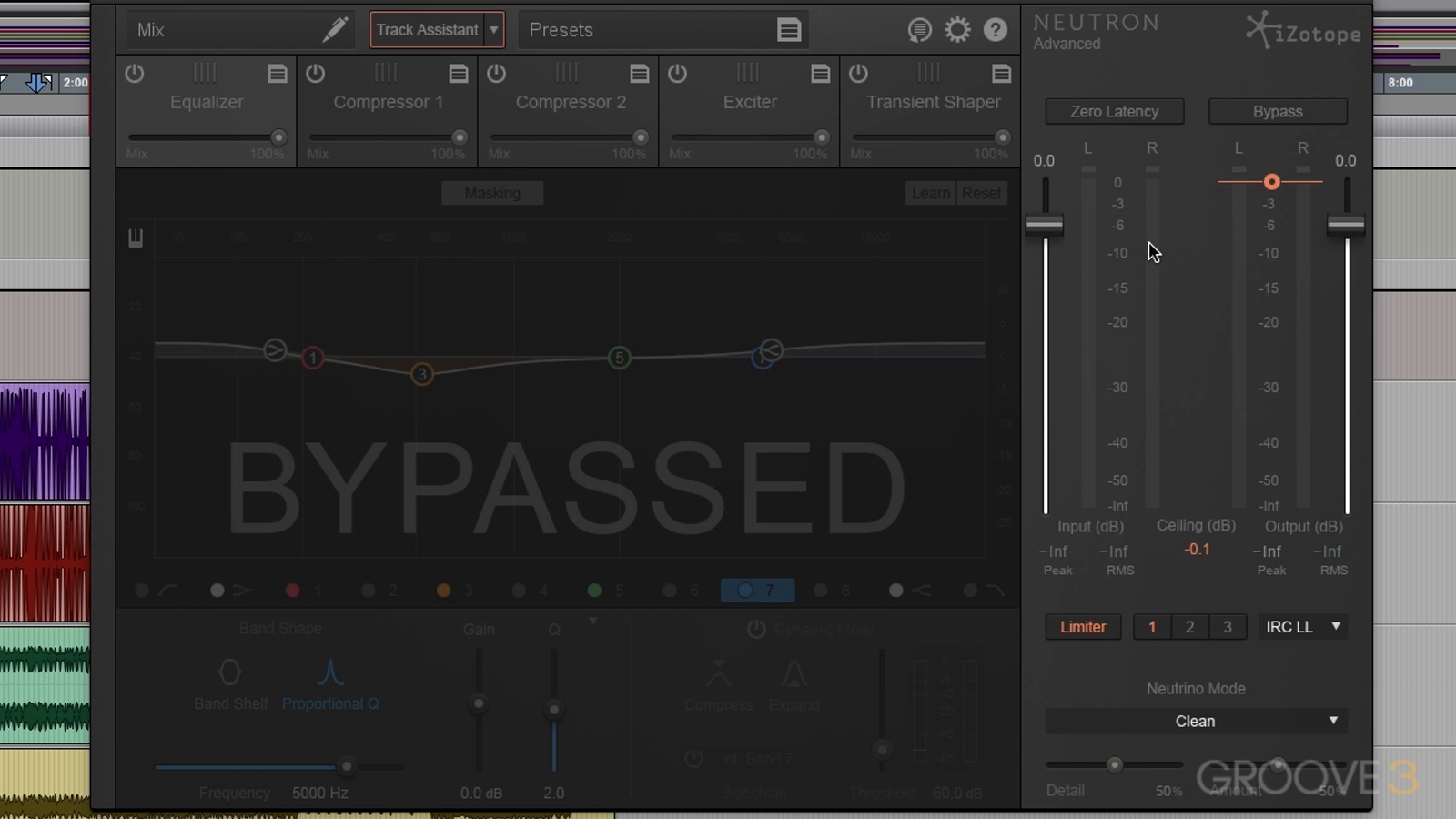Select limiter option 2
Viewport: 1456px width, 819px height.
click(x=1189, y=627)
